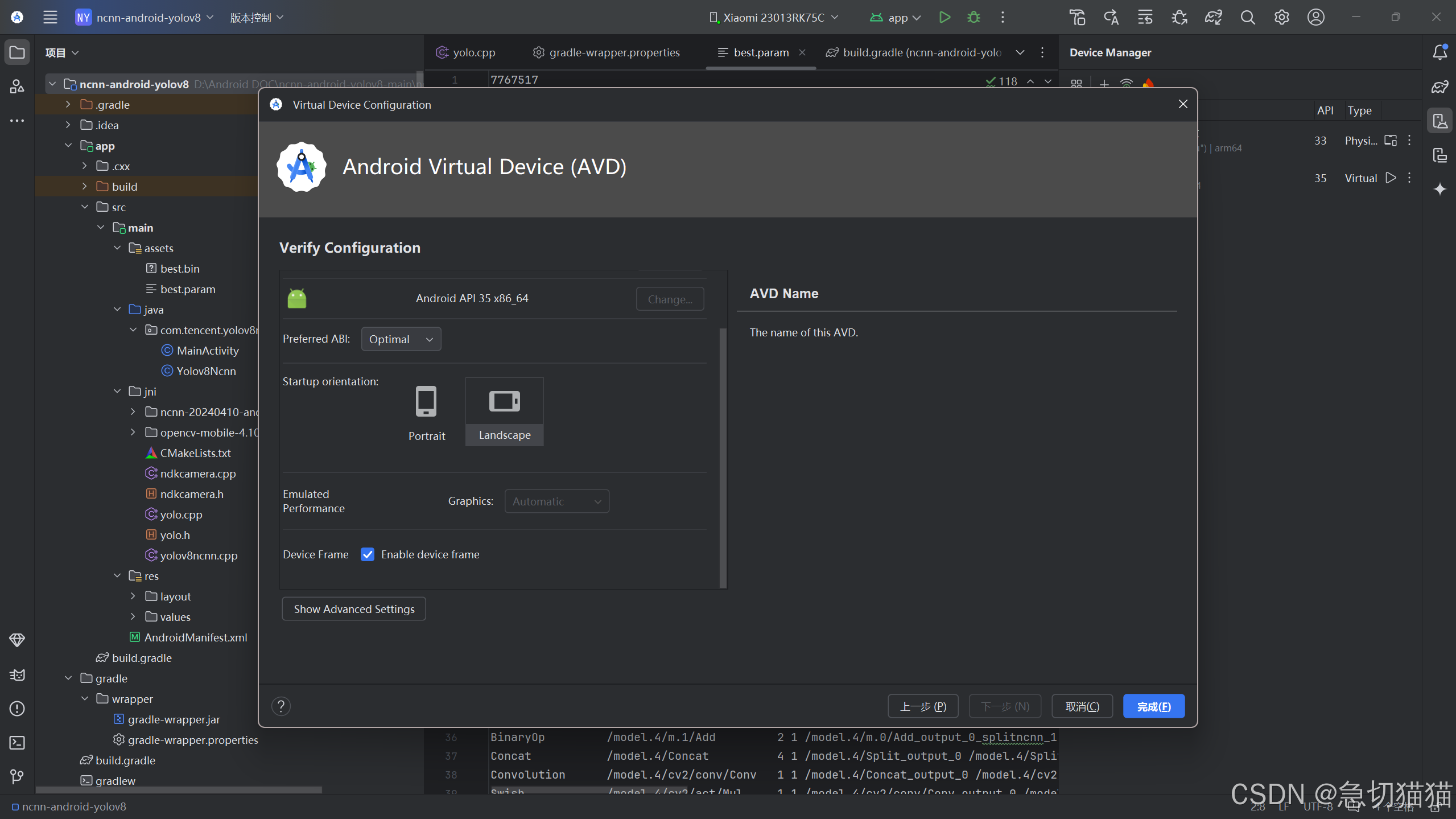
Task: Start the API 35 virtual device
Action: 1391,178
